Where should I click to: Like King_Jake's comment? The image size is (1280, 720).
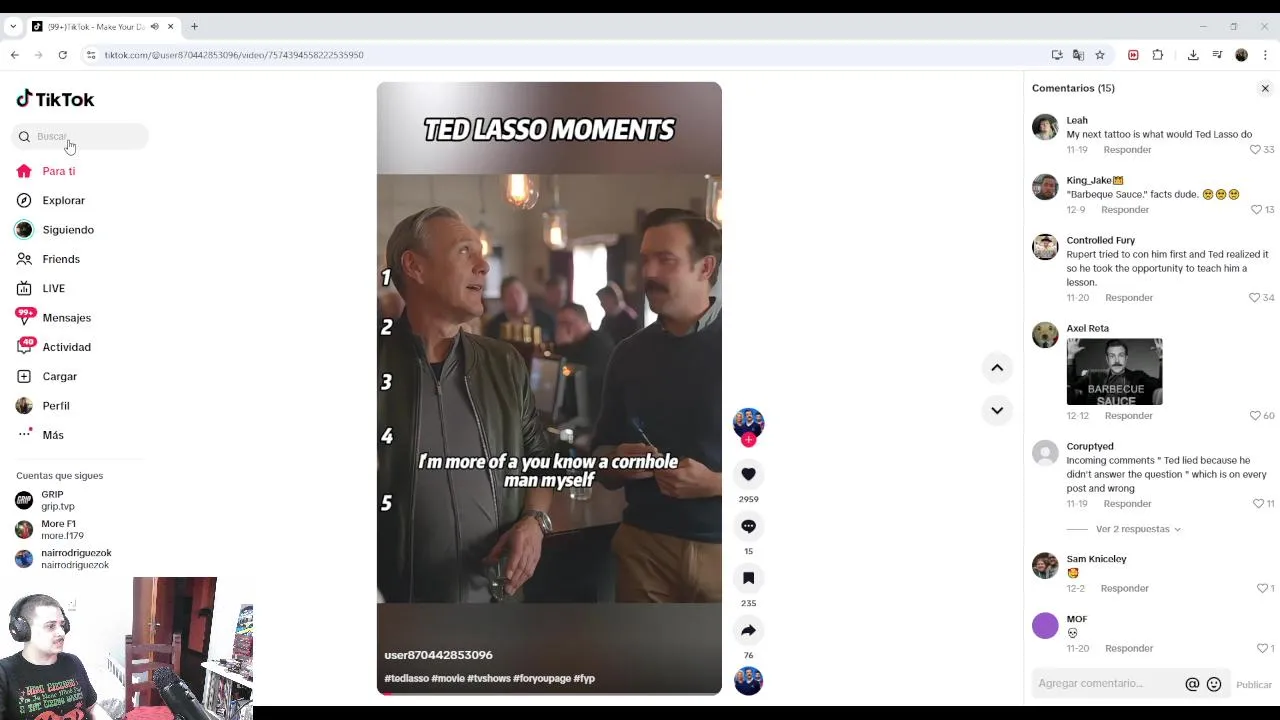pos(1257,210)
